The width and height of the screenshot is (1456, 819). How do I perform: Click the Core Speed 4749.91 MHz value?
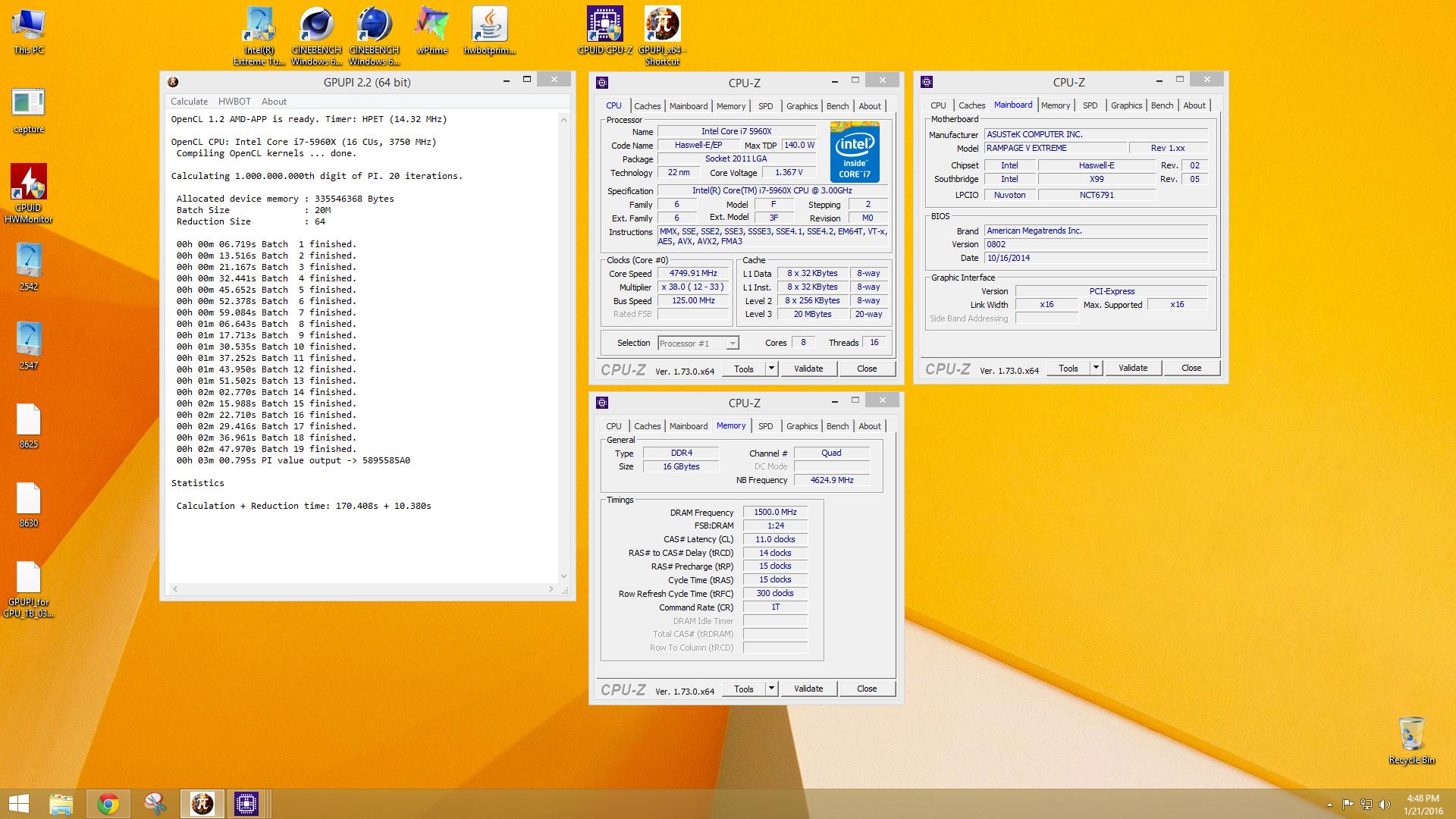[x=692, y=274]
